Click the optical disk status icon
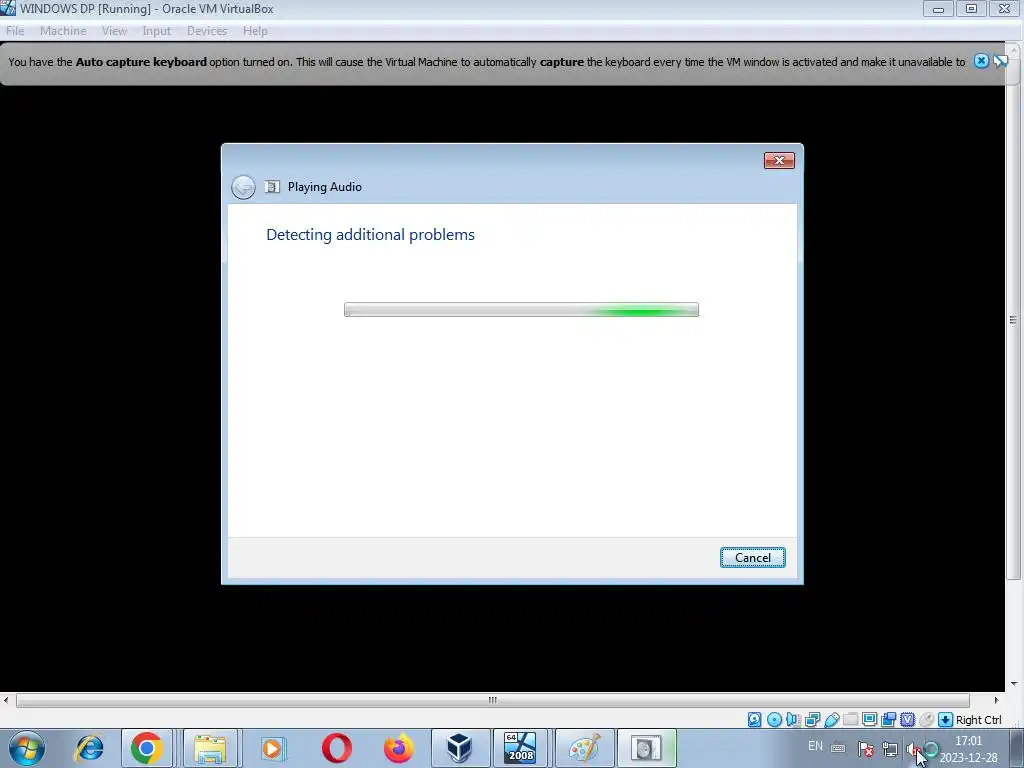The image size is (1024, 768). click(774, 720)
